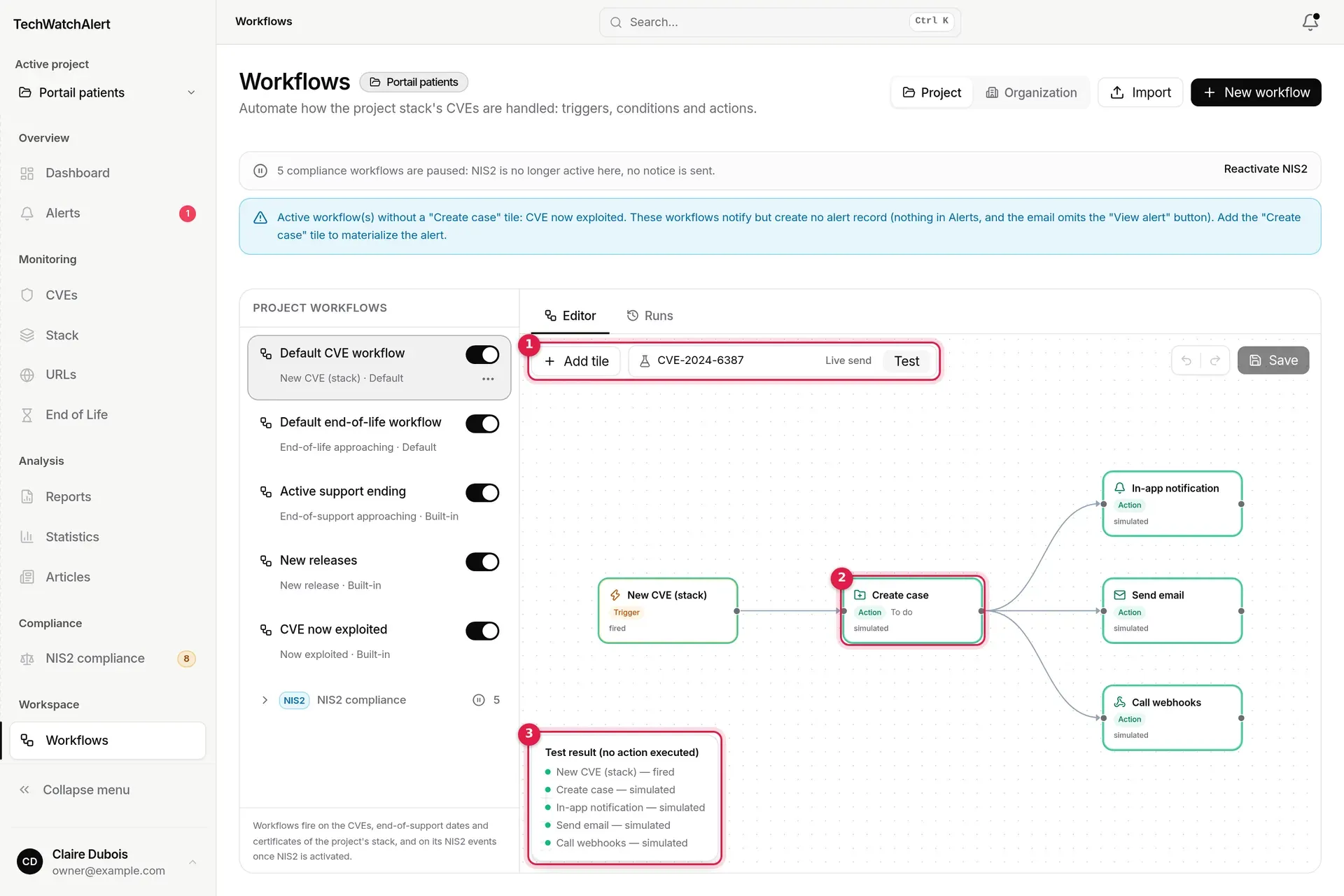Select the Project scope tab

932,92
